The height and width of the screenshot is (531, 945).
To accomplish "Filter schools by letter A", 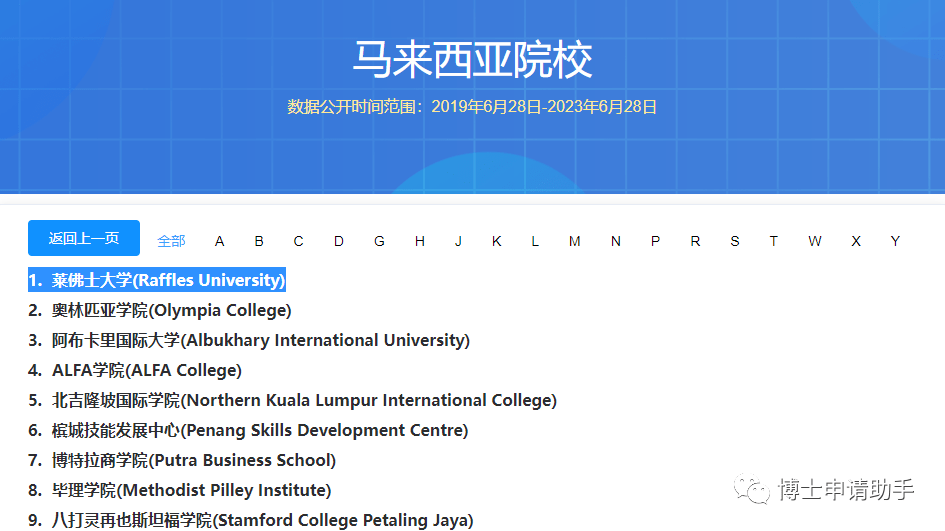I will 220,241.
